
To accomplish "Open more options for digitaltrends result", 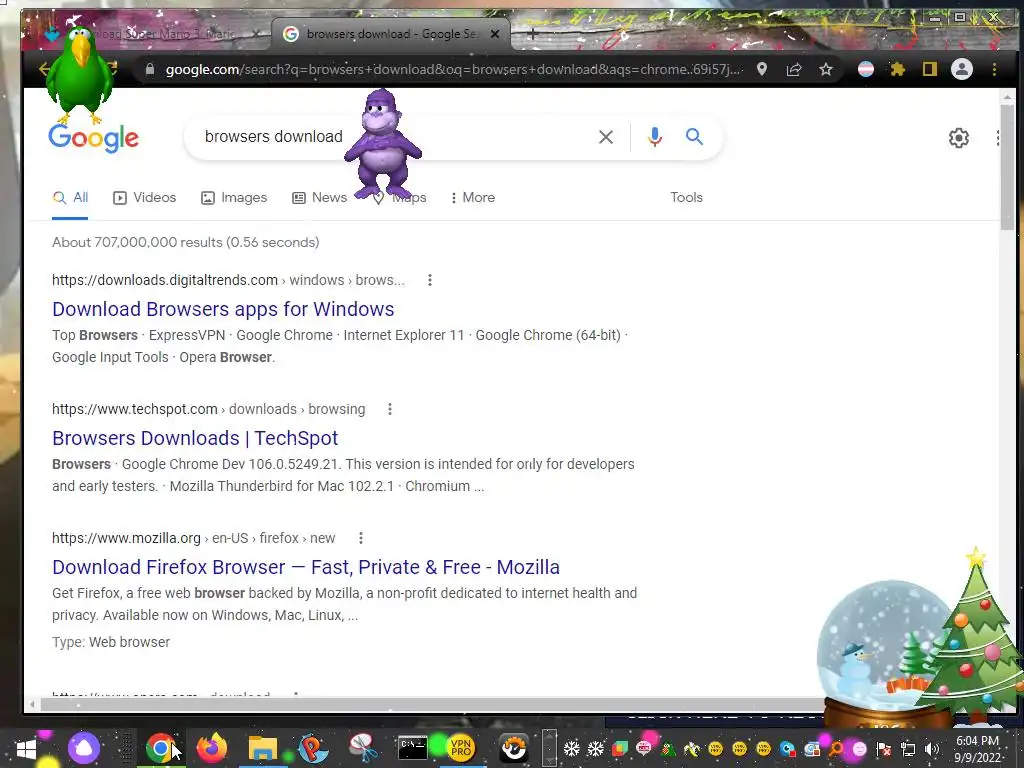I will [430, 280].
